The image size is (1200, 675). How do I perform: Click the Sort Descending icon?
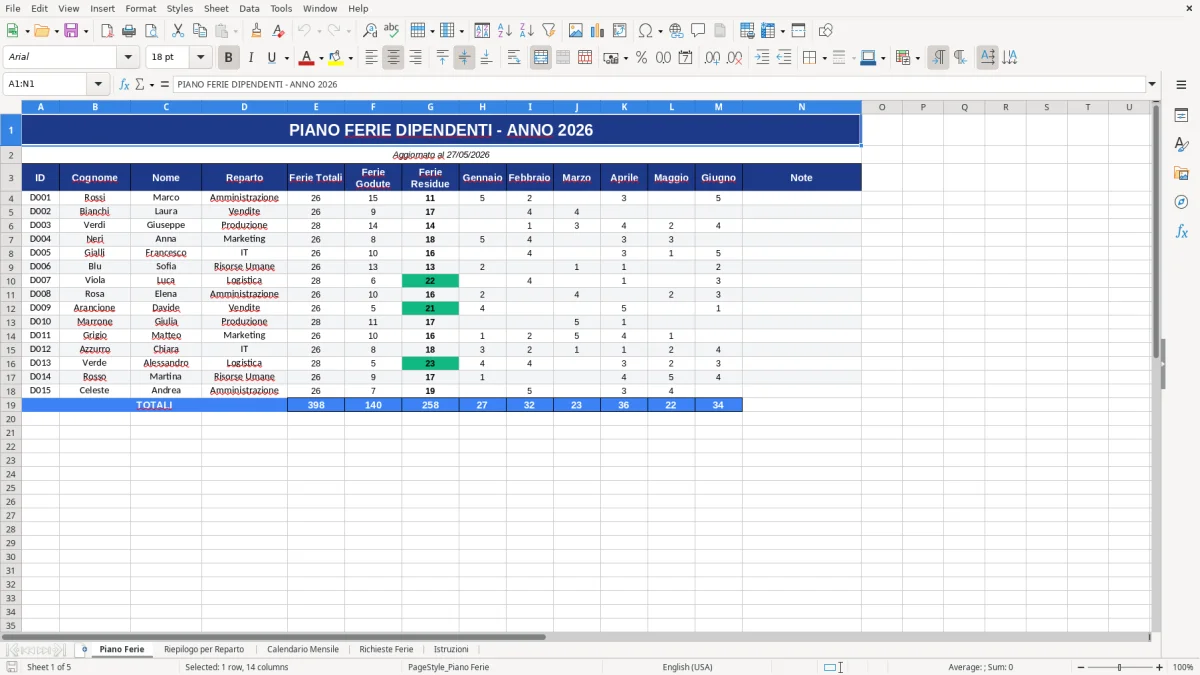click(527, 31)
